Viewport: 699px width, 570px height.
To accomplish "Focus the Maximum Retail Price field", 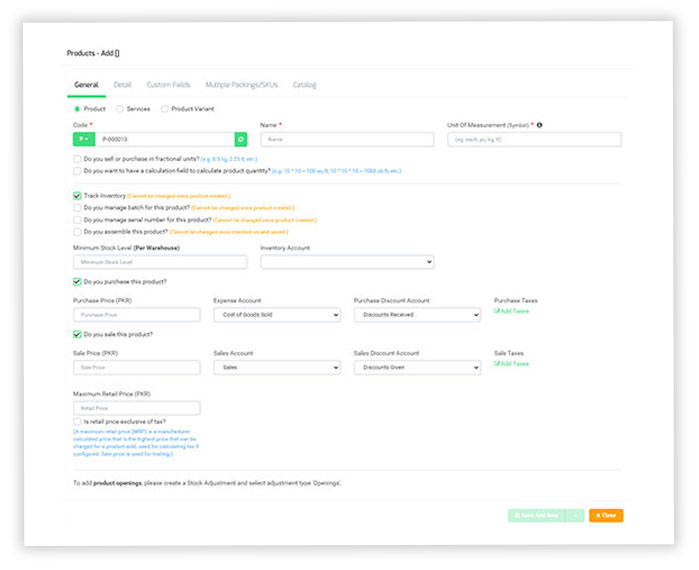I will pos(136,408).
